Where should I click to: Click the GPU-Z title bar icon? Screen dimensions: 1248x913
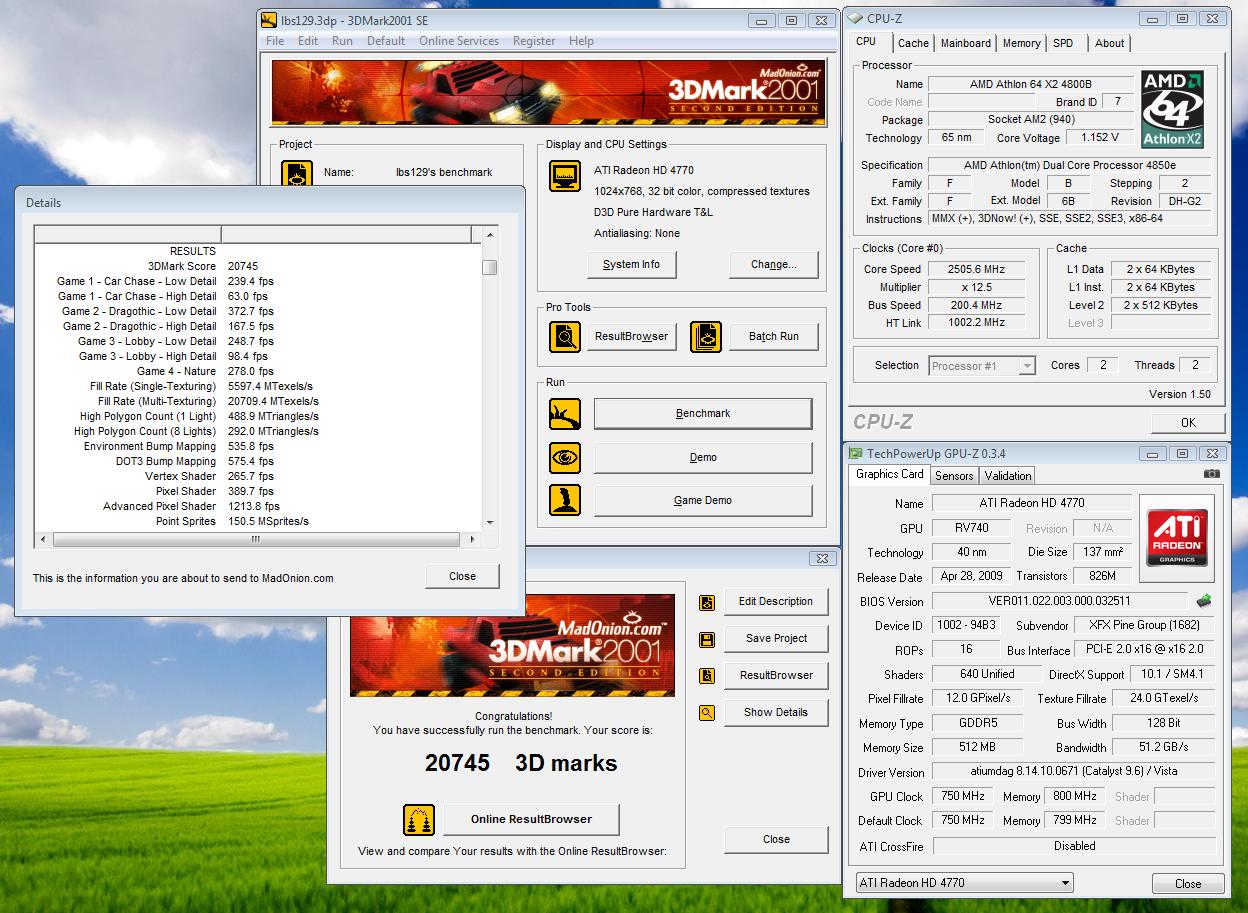point(855,453)
